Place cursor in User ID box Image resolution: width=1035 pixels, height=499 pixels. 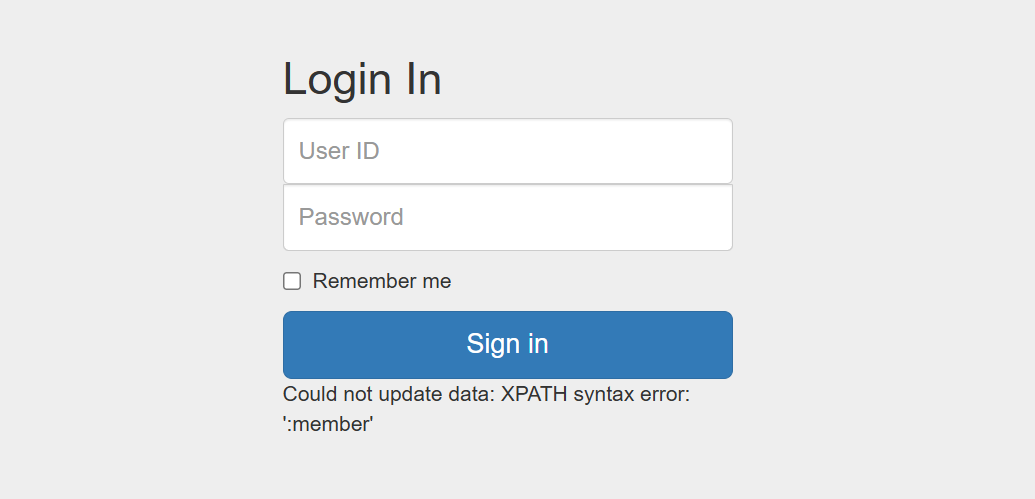pyautogui.click(x=508, y=151)
